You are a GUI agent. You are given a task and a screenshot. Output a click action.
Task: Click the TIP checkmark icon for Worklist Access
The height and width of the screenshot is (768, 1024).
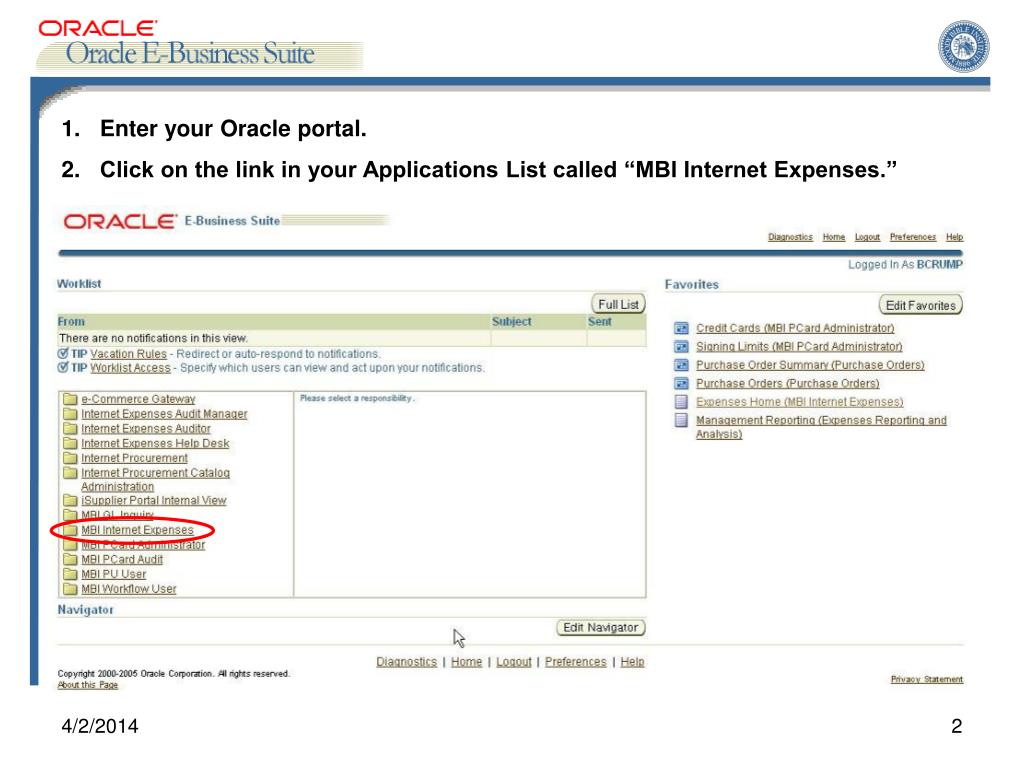tap(63, 368)
